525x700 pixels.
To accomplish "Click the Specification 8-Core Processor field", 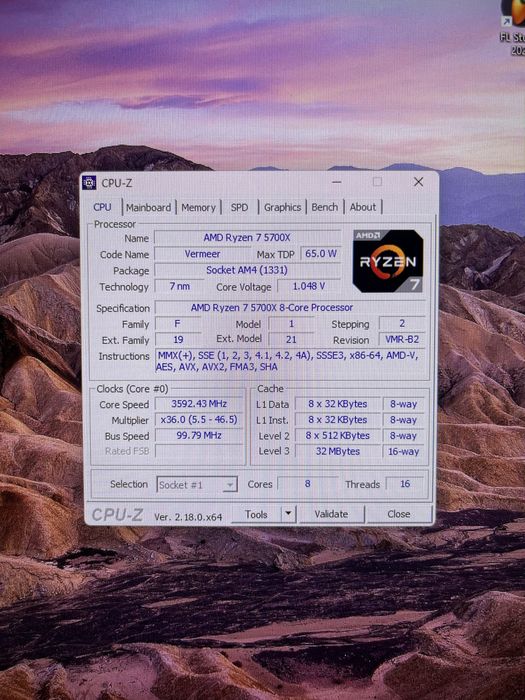I will click(290, 308).
